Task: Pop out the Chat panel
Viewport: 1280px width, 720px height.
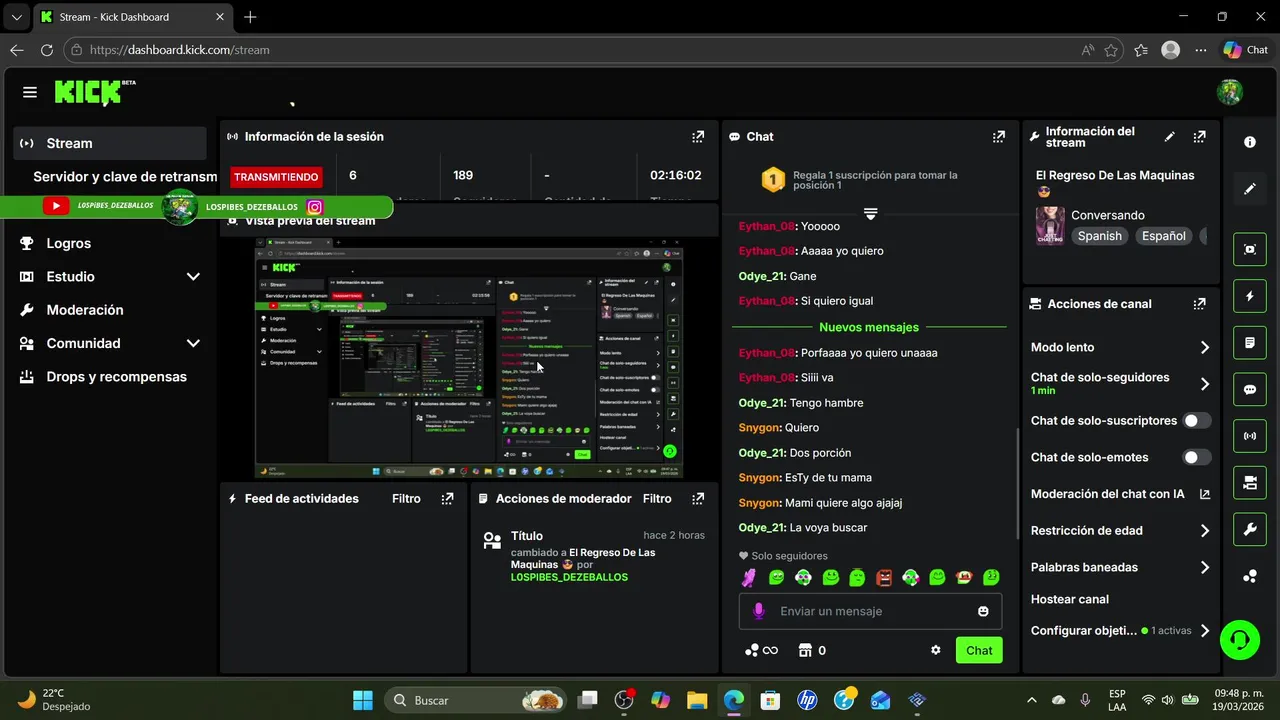Action: (x=998, y=137)
